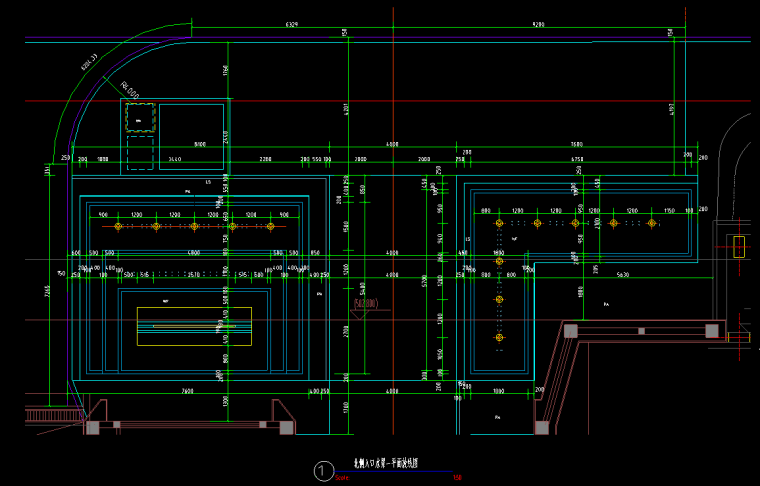Select the R4.000 radius label
Image resolution: width=760 pixels, height=486 pixels.
tap(130, 89)
